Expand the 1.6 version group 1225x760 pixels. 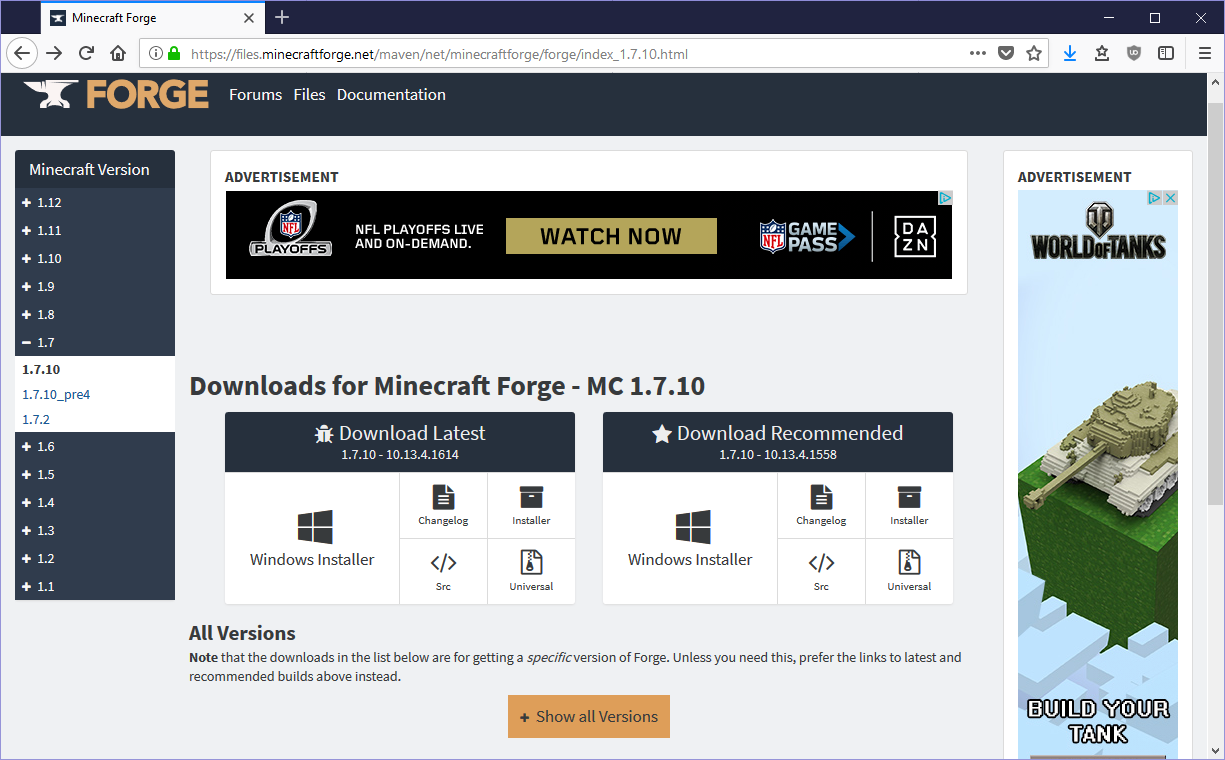pyautogui.click(x=95, y=446)
